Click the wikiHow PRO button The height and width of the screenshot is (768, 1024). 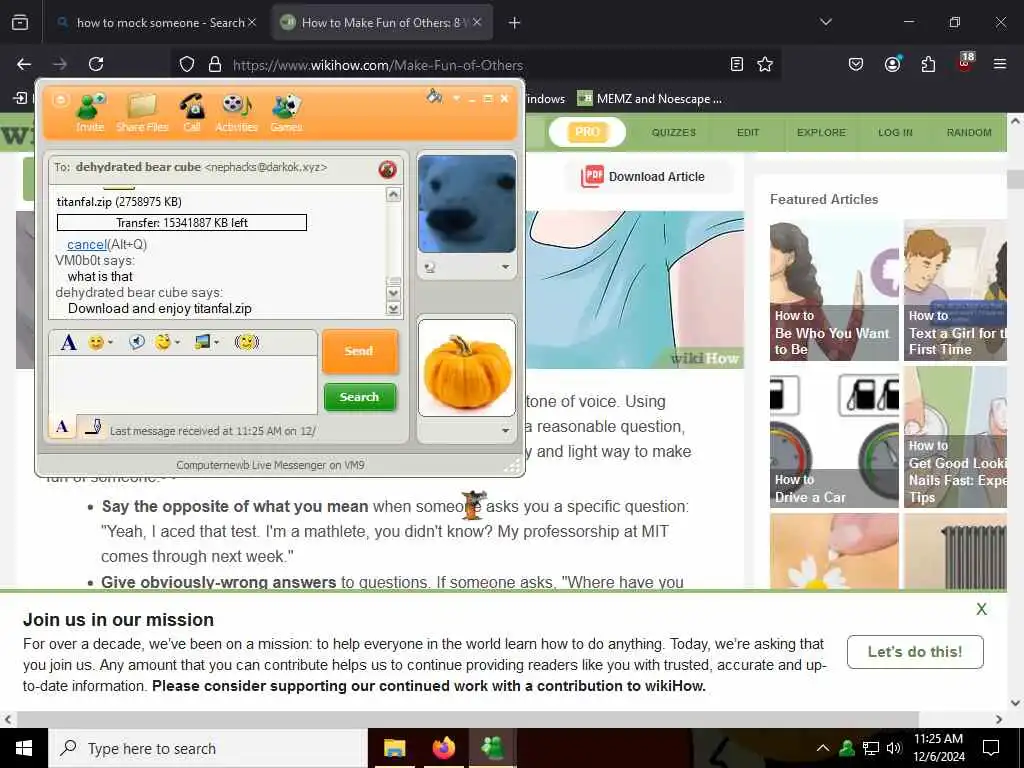tap(587, 132)
